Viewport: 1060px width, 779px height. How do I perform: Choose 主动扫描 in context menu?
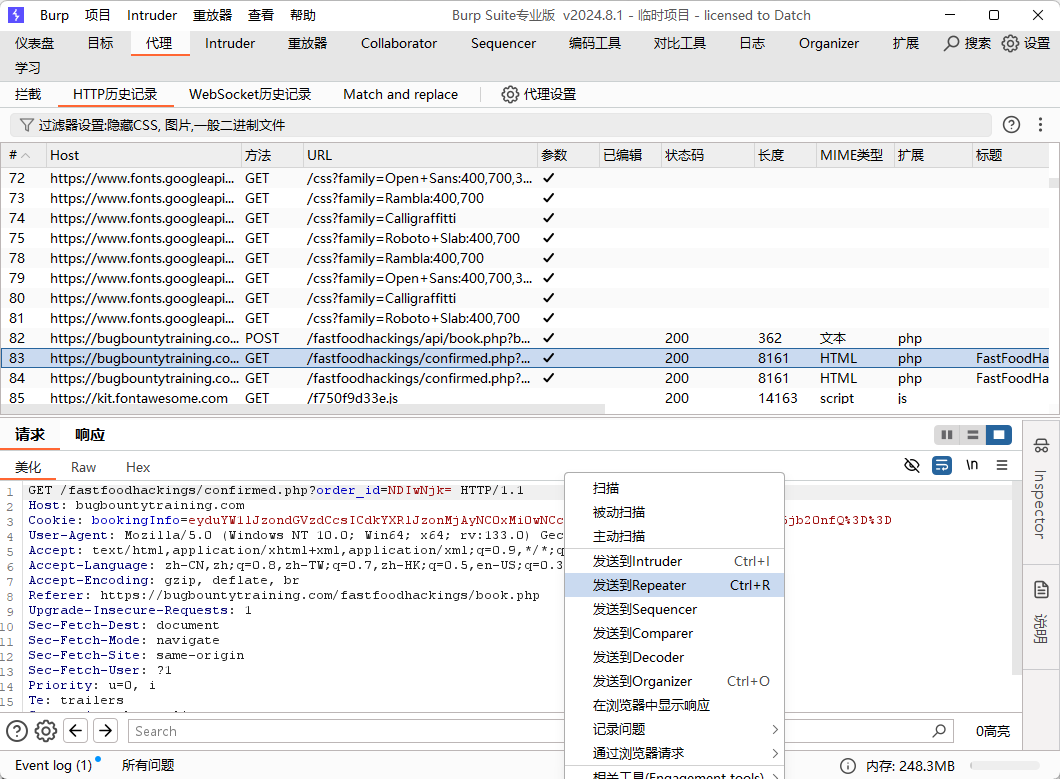(x=674, y=536)
